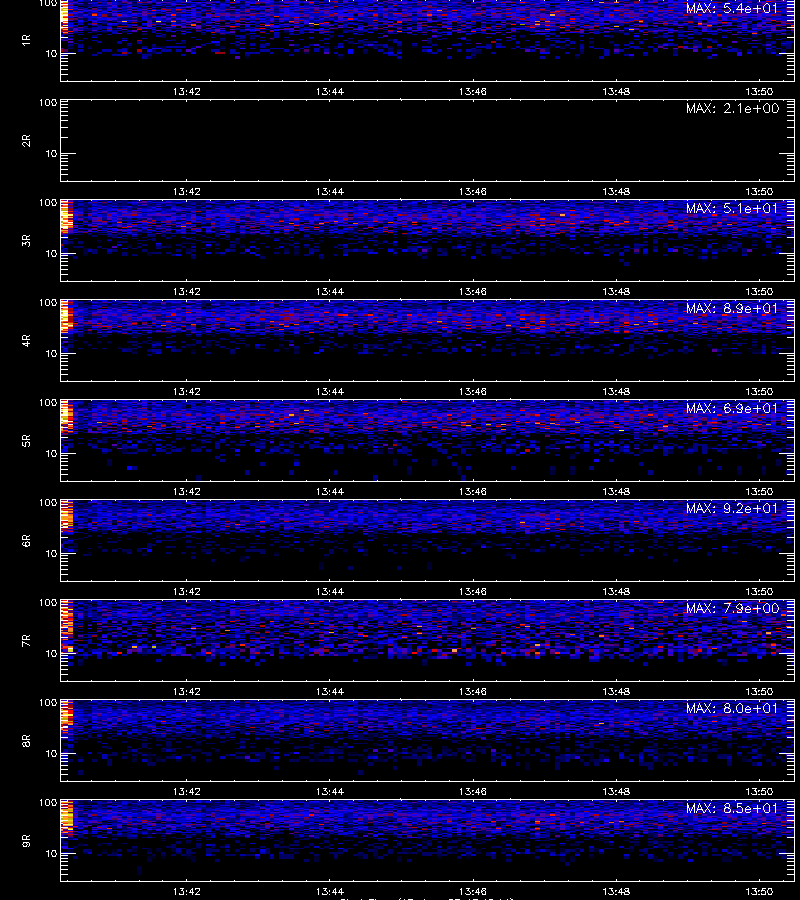Select the 'MAX: 2.1e+00' value text

click(732, 108)
